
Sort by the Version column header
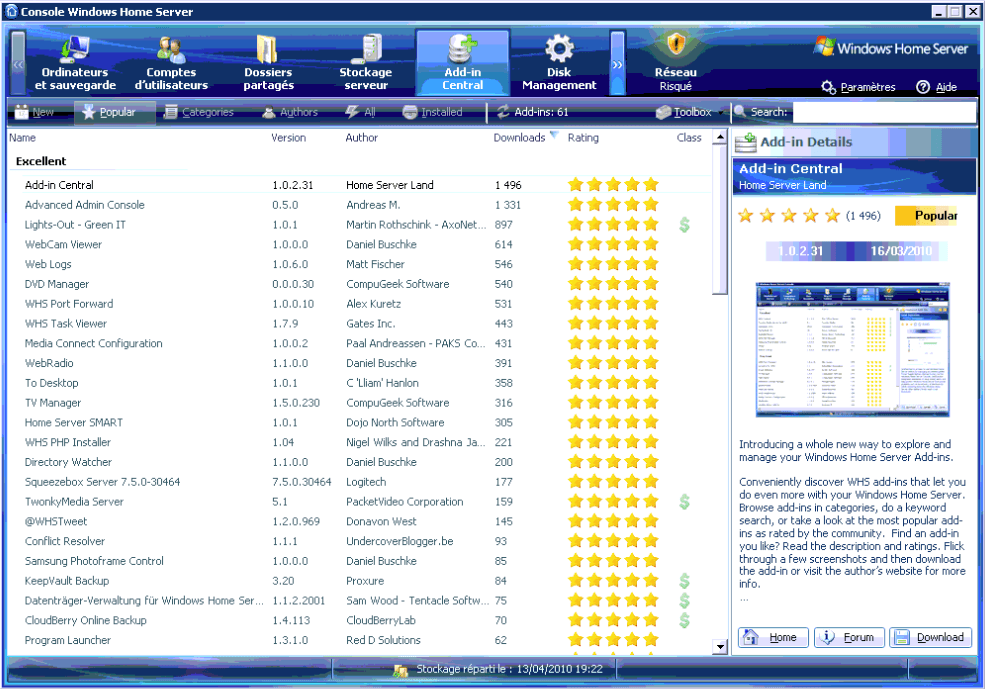(x=288, y=138)
